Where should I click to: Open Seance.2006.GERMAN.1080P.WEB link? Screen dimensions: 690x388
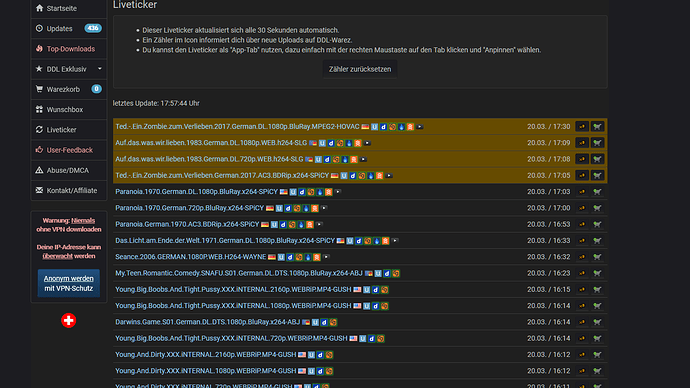191,257
